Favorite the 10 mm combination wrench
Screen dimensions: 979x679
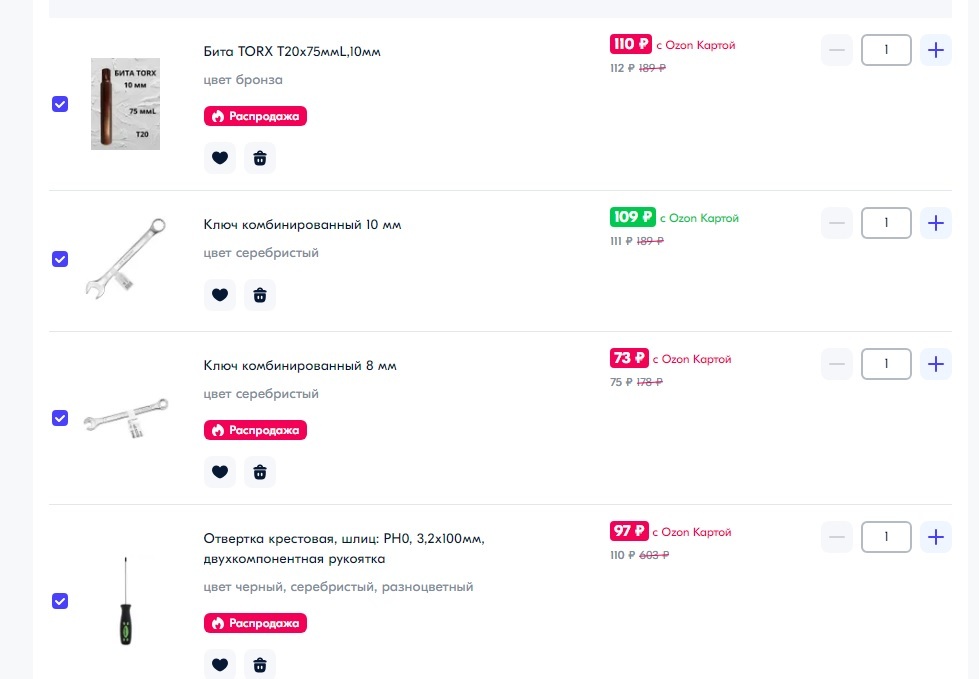click(x=220, y=295)
